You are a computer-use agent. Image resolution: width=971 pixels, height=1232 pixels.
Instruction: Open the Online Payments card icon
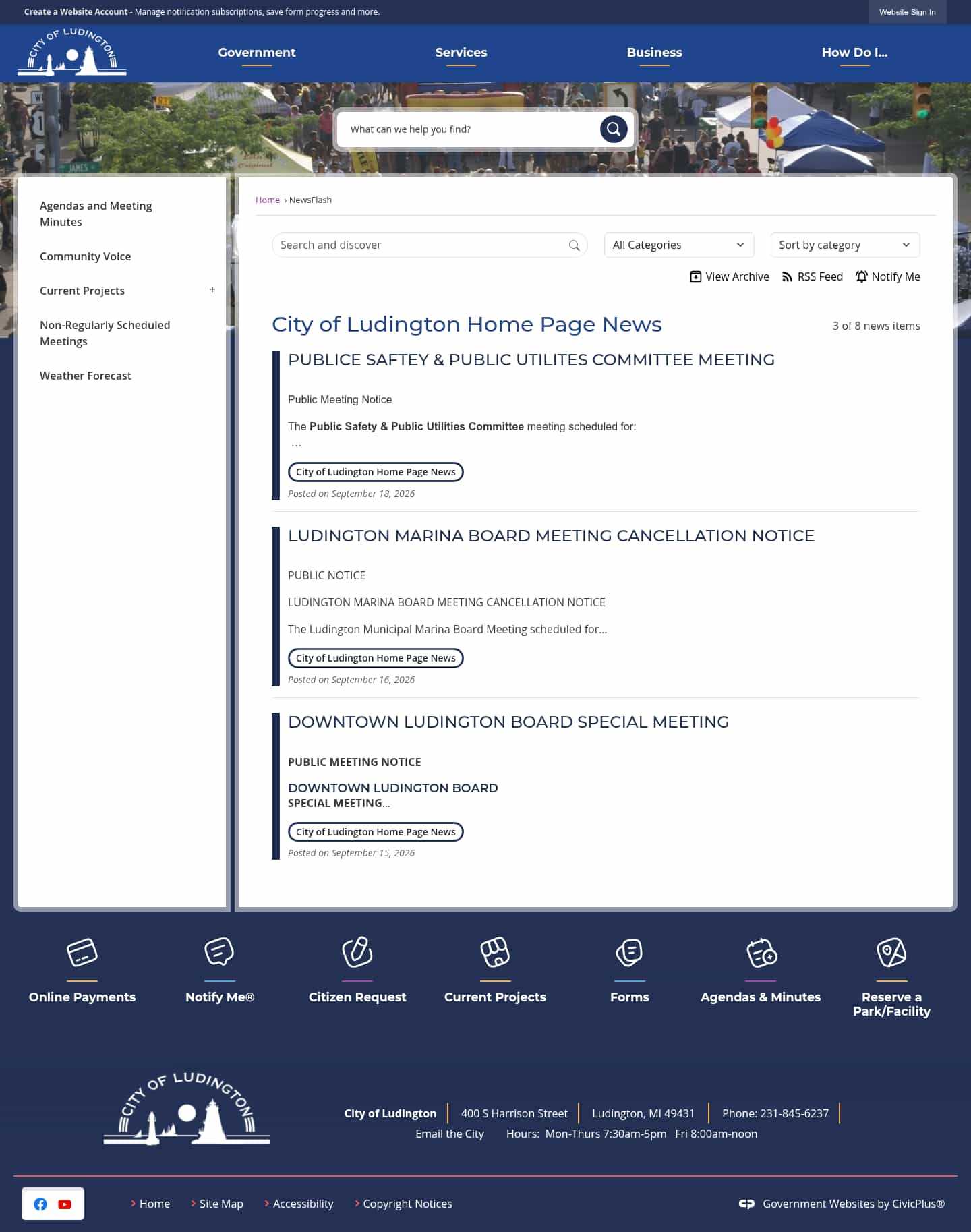coord(82,952)
